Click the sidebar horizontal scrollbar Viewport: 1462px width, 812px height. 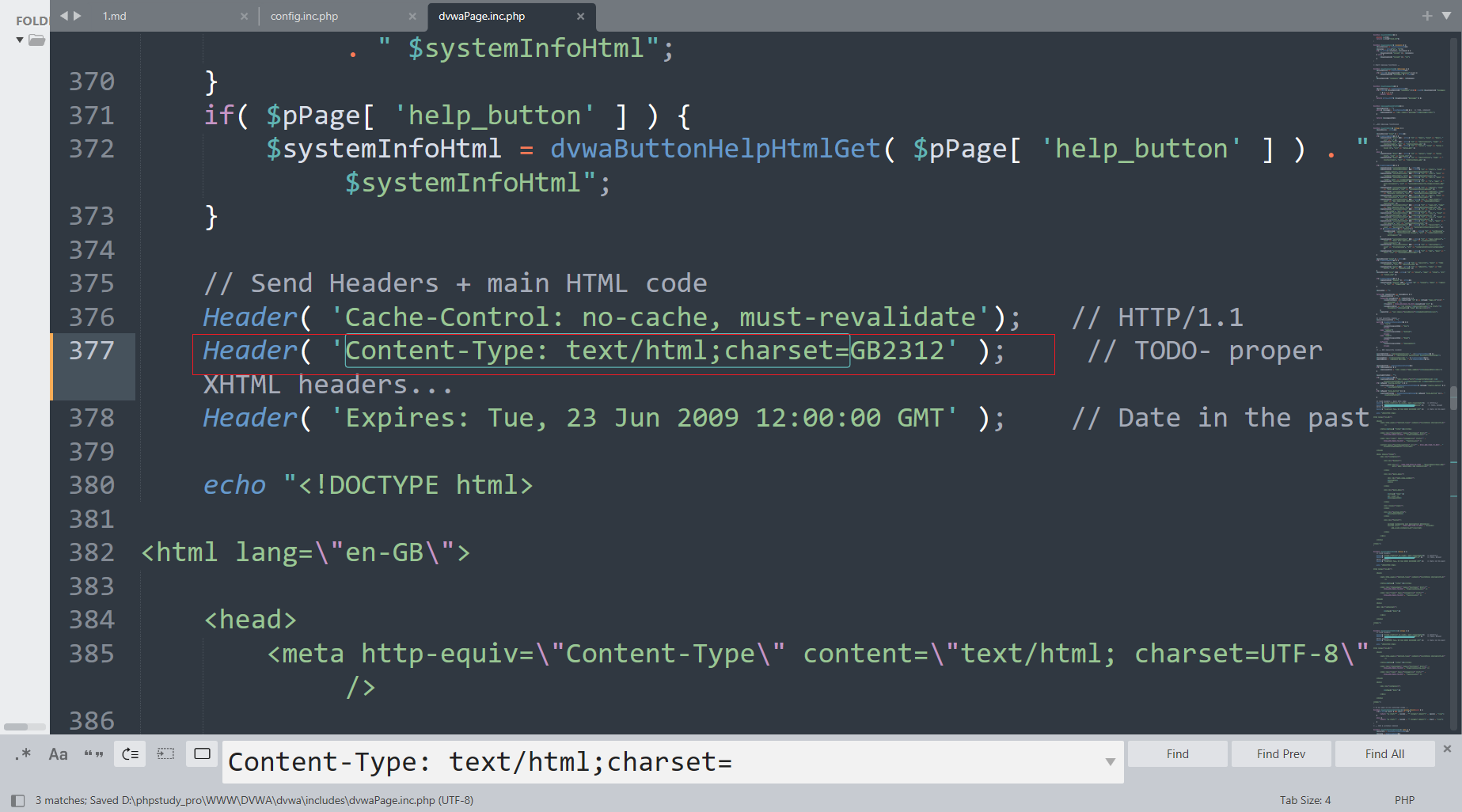click(x=16, y=727)
